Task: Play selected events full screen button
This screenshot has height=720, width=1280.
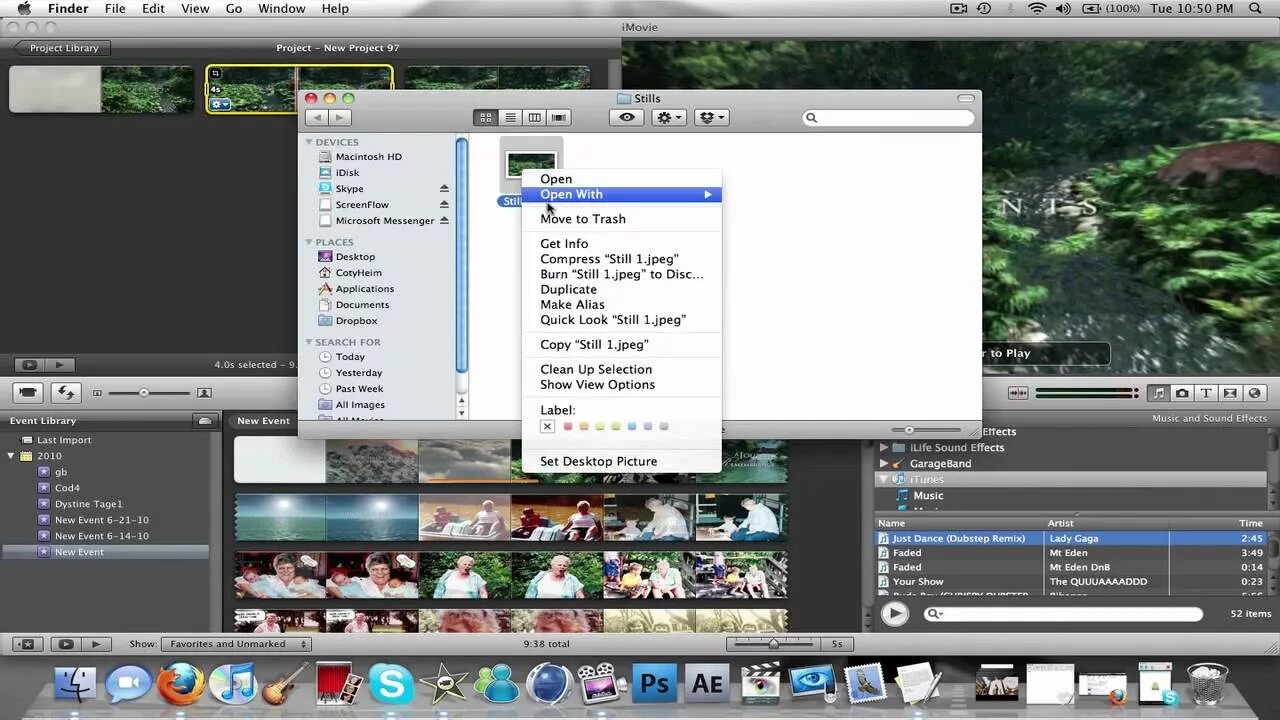Action: click(66, 644)
